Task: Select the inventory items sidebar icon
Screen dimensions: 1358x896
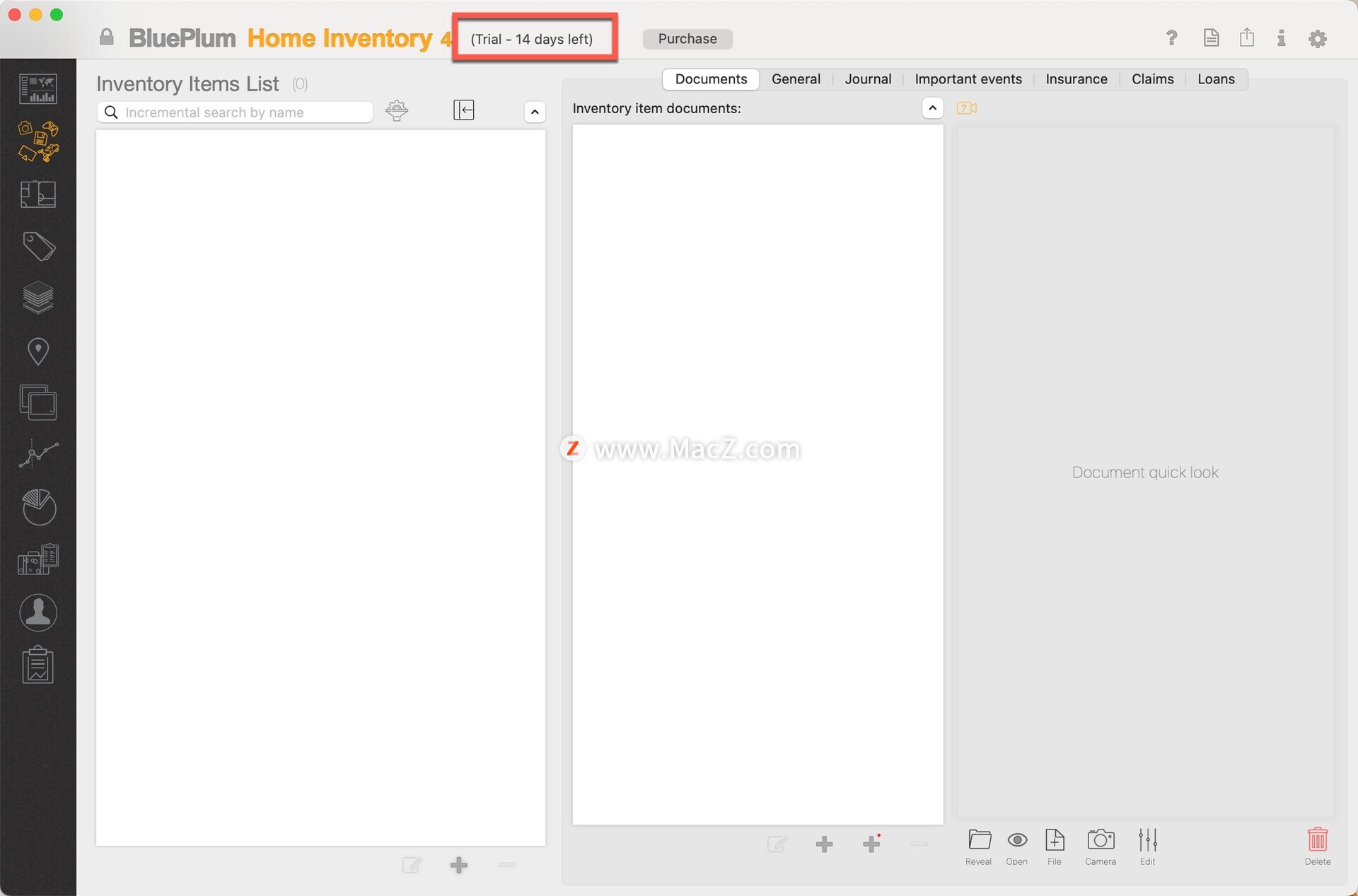Action: pos(38,141)
